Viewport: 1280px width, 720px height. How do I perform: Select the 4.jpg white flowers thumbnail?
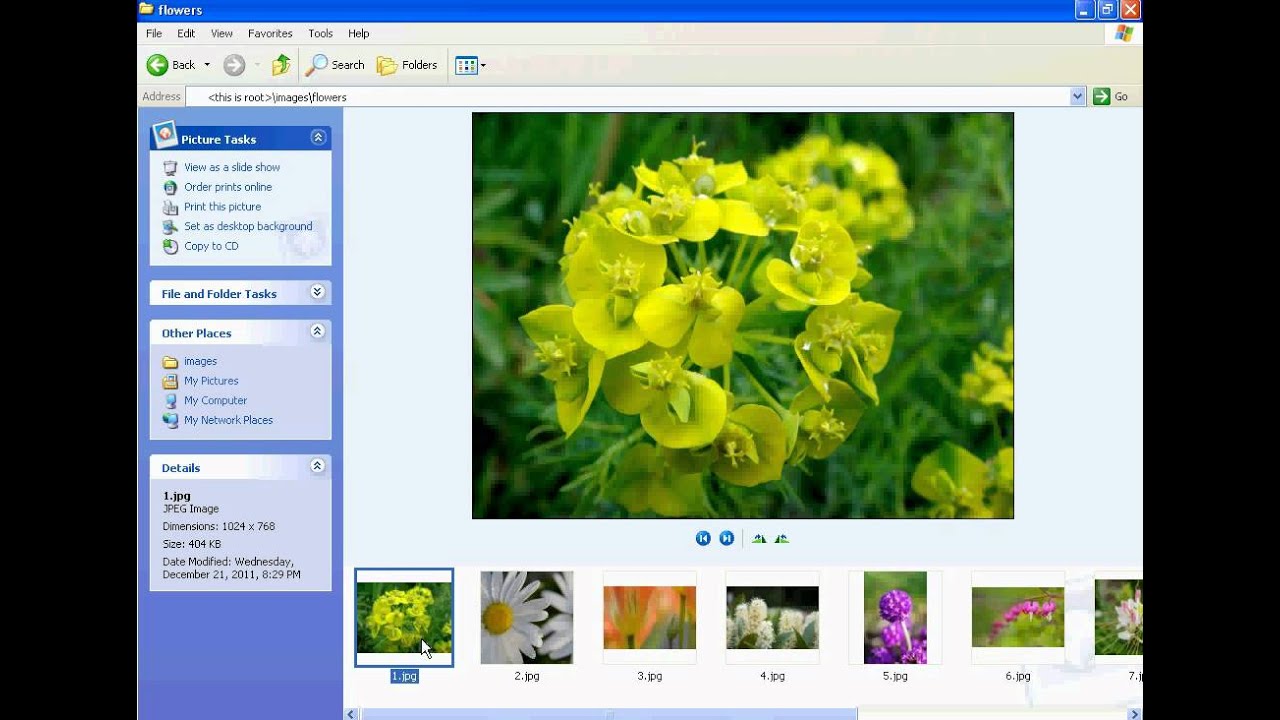coord(772,618)
